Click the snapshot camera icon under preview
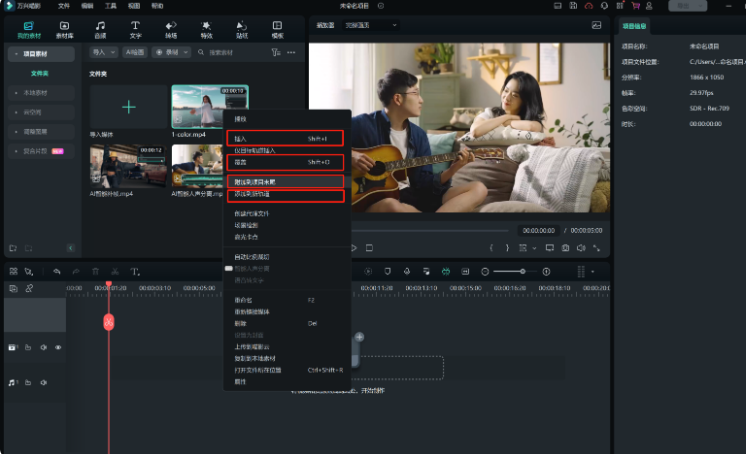This screenshot has width=746, height=454. [565, 247]
